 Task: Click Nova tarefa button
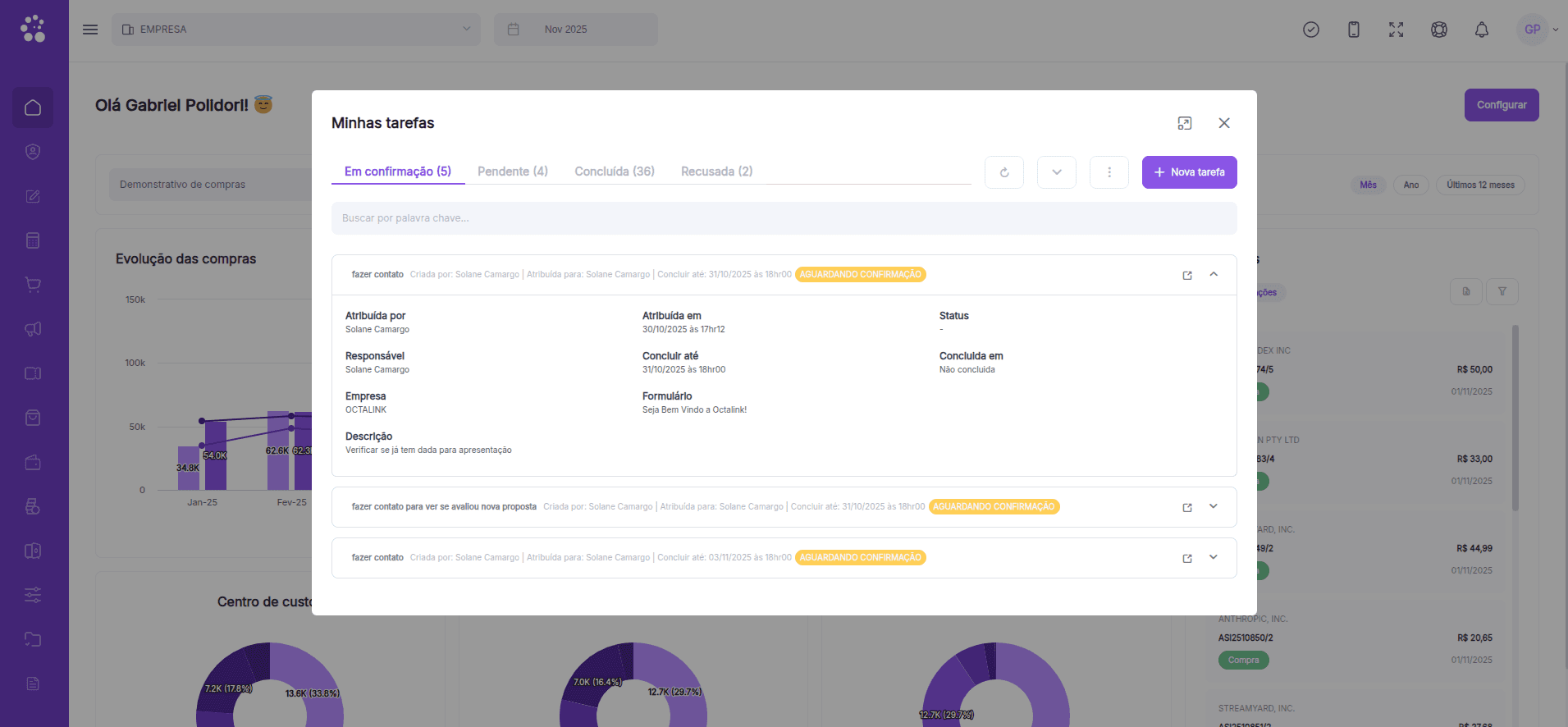coord(1190,172)
